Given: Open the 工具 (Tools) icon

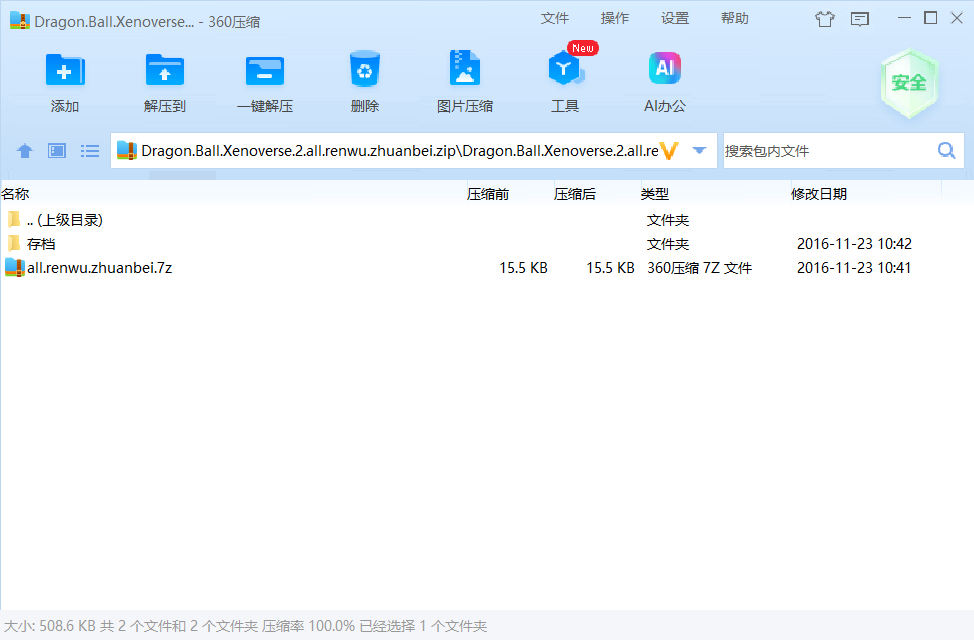Looking at the screenshot, I should (565, 69).
